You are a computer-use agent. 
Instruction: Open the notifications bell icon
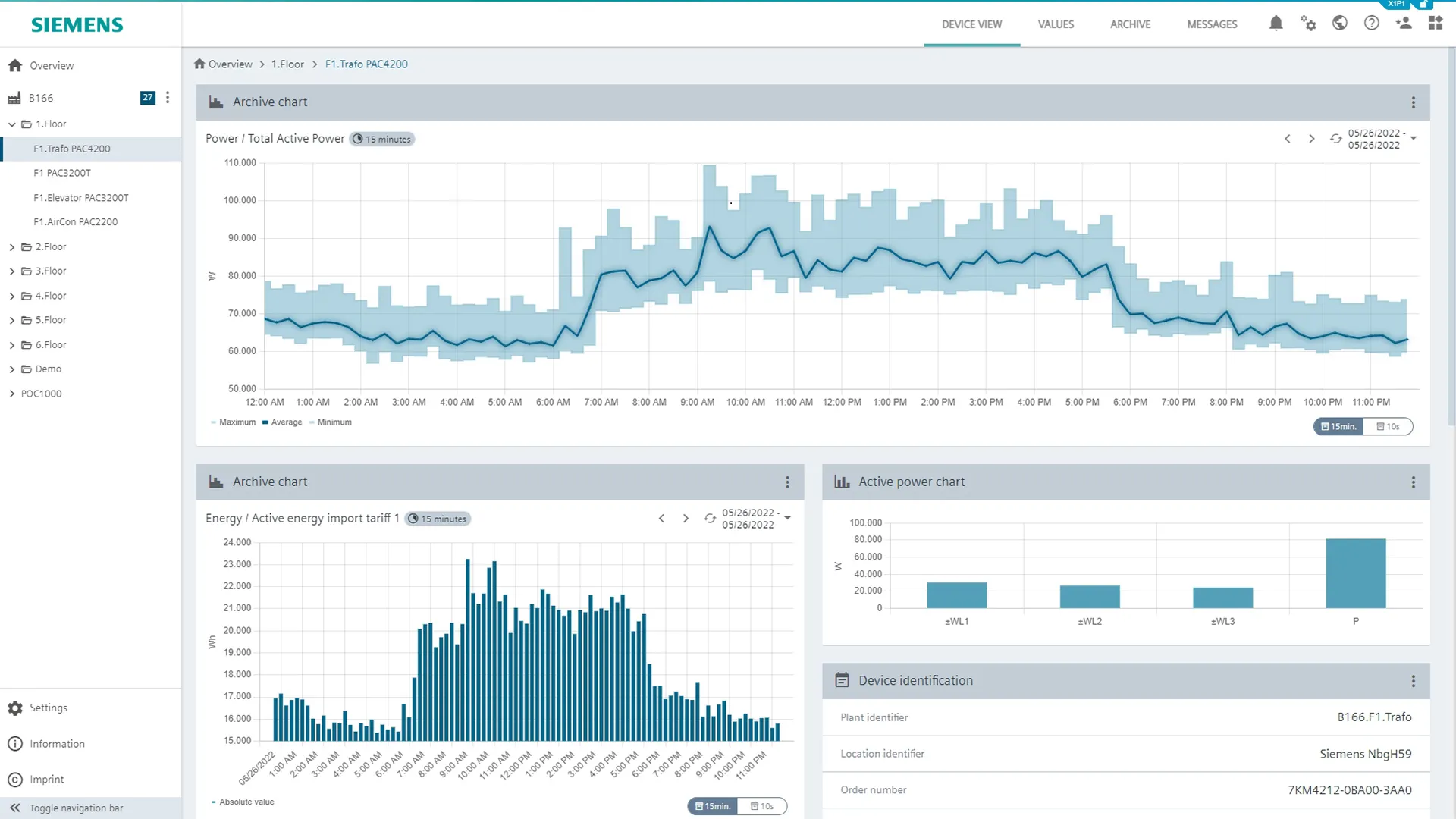click(1276, 24)
